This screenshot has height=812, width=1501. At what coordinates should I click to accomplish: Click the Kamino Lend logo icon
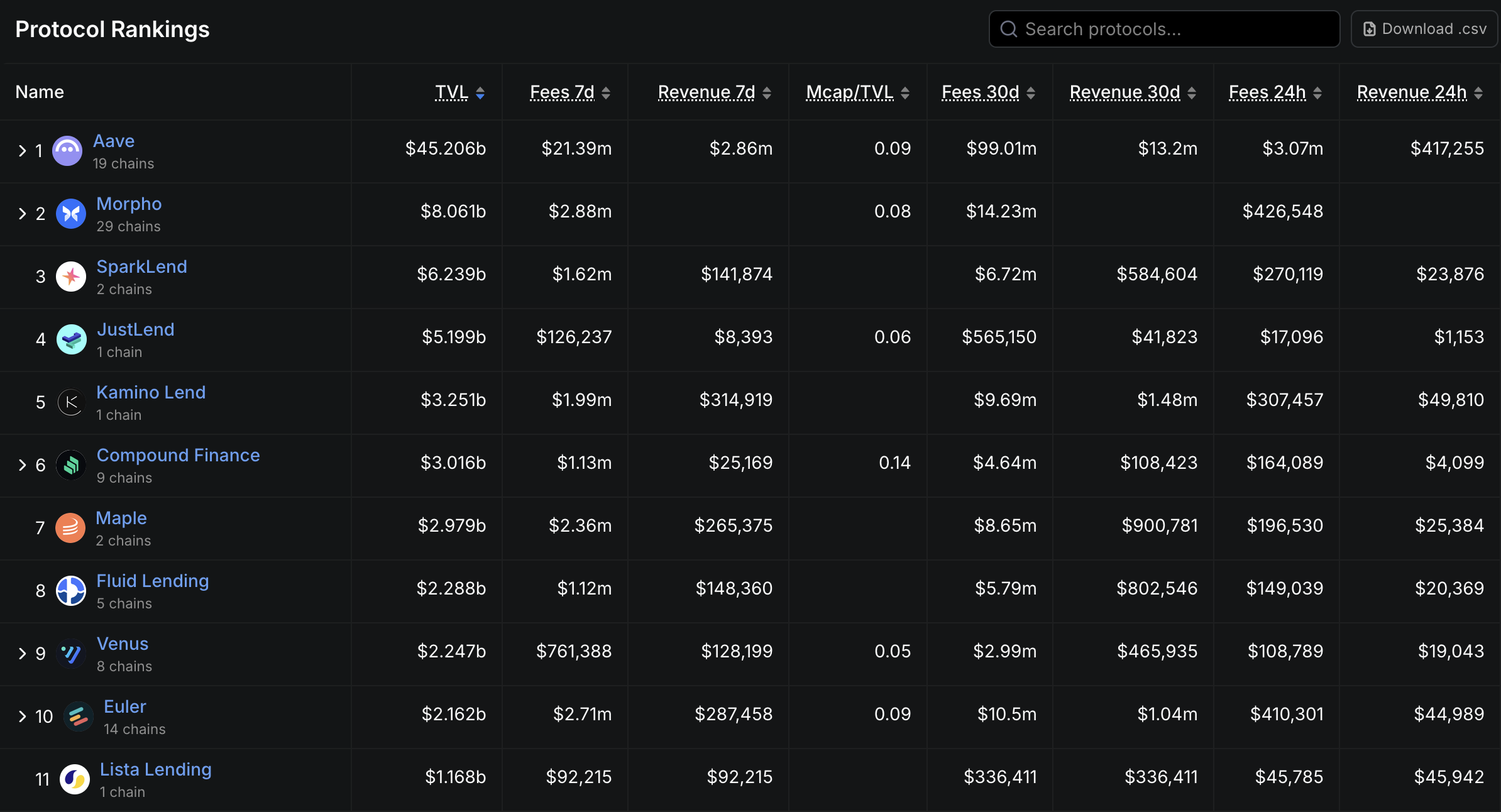(x=71, y=402)
